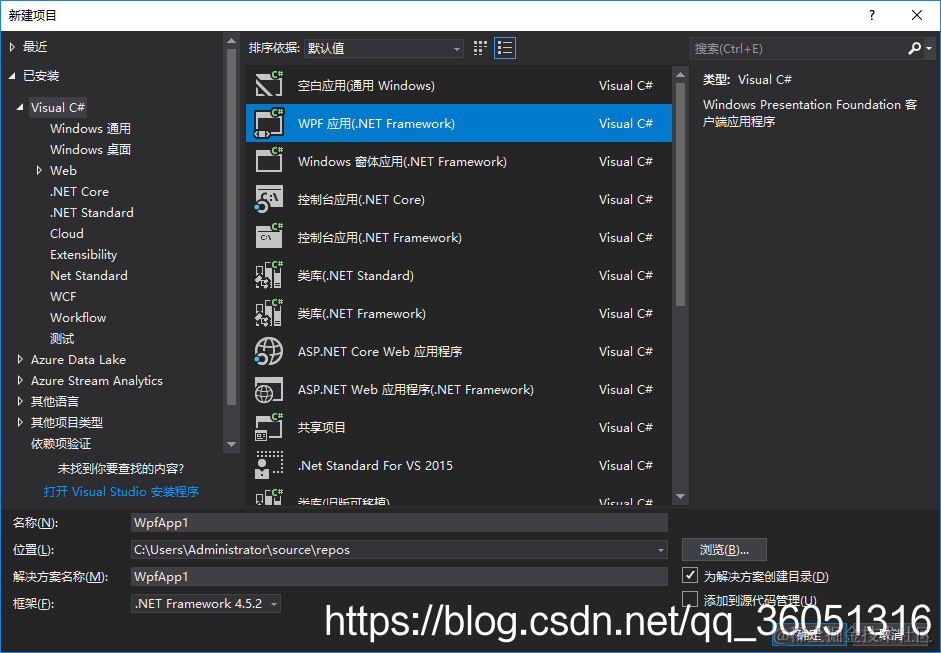The image size is (941, 653).
Task: Click into the project name field WpfApp1
Action: click(x=399, y=523)
